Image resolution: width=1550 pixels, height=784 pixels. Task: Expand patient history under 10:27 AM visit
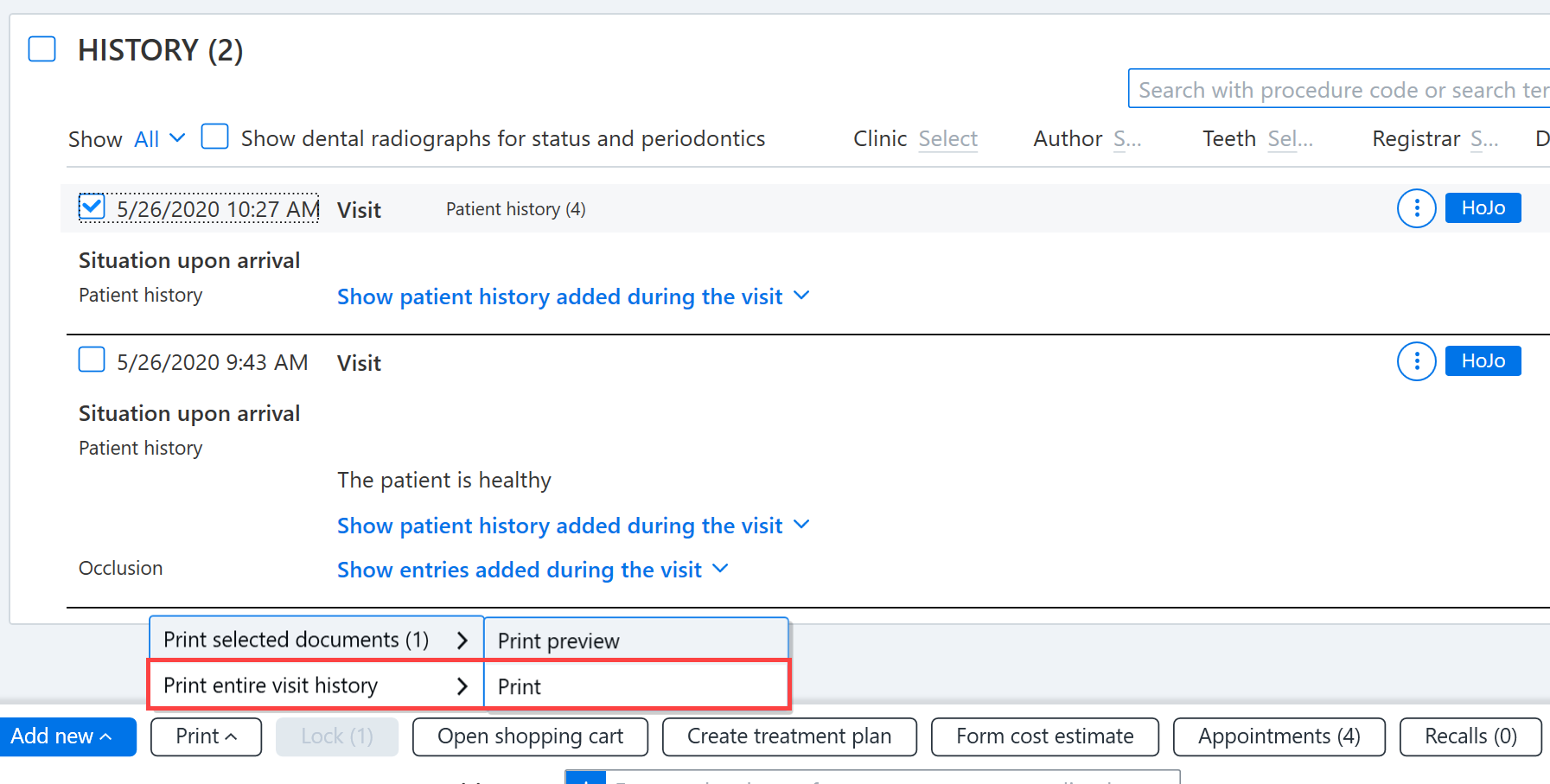573,296
